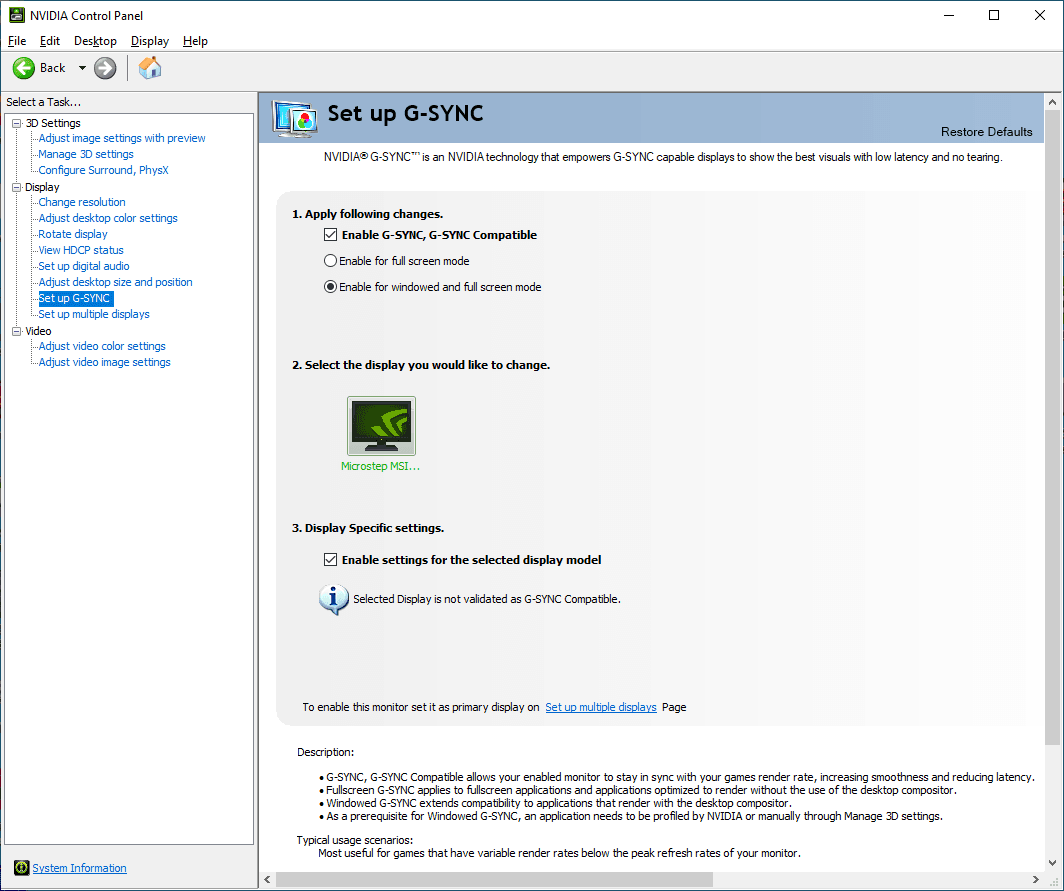The width and height of the screenshot is (1064, 891).
Task: Go to Change resolution
Action: point(81,202)
